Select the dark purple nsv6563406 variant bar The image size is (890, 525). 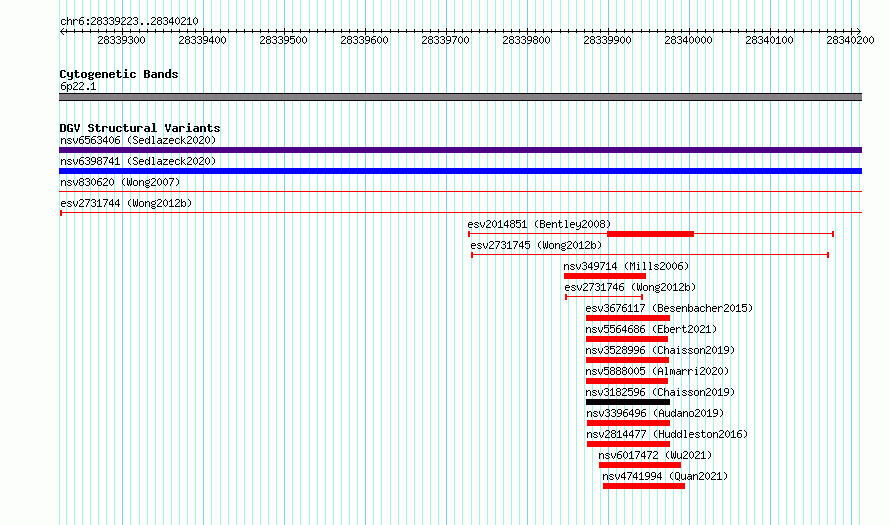click(460, 150)
